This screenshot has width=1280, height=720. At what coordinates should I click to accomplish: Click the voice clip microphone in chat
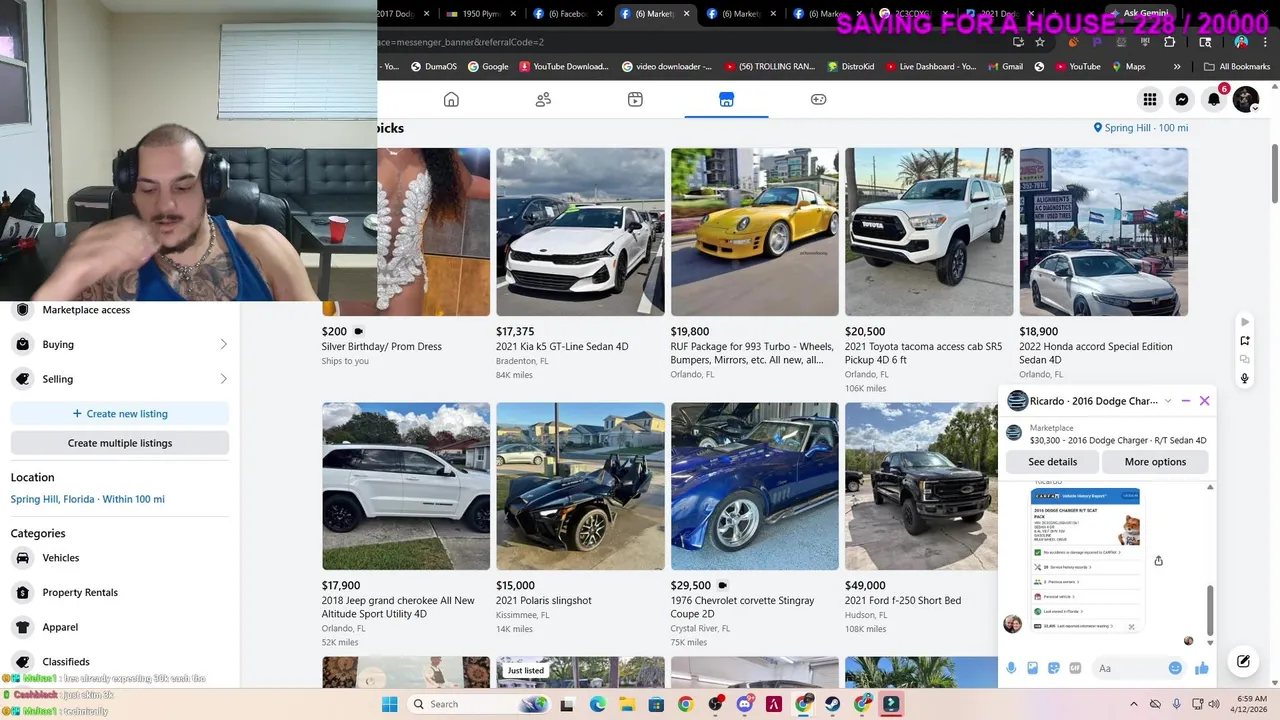click(1011, 668)
